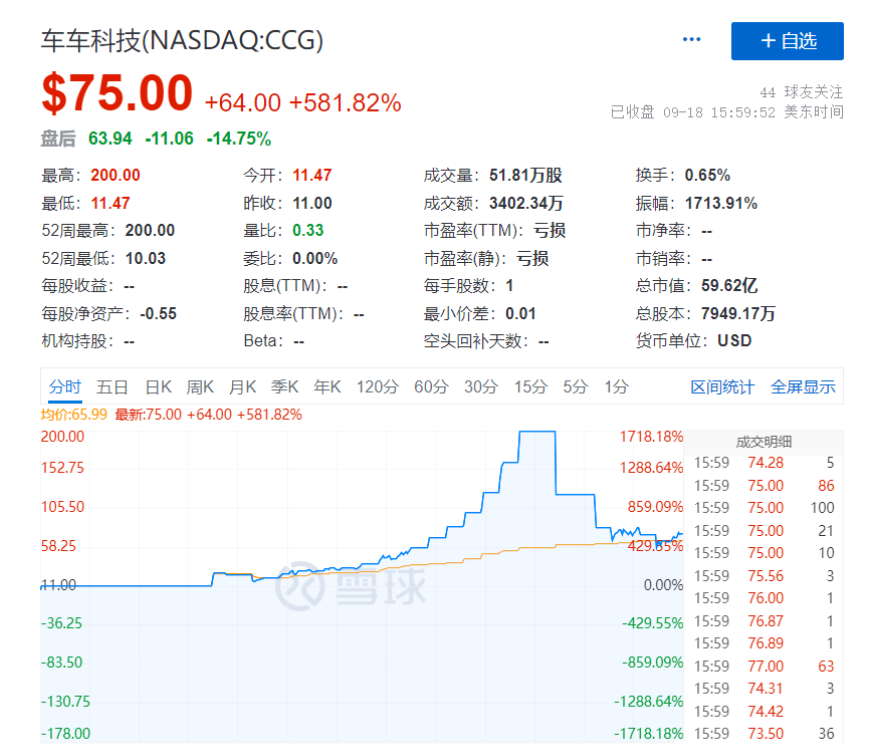Image resolution: width=880 pixels, height=744 pixels.
Task: Open the 区间统计 link
Action: point(722,387)
